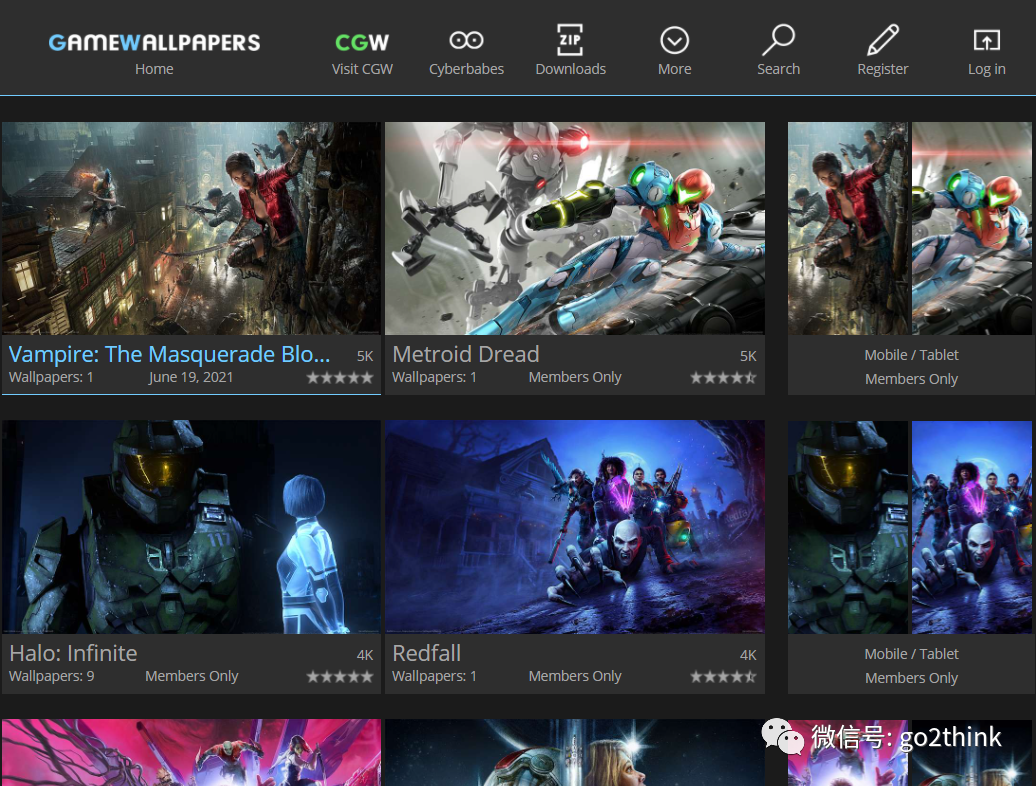The width and height of the screenshot is (1036, 786).
Task: Open the Halo mobile wallpaper thumbnail
Action: coord(848,527)
